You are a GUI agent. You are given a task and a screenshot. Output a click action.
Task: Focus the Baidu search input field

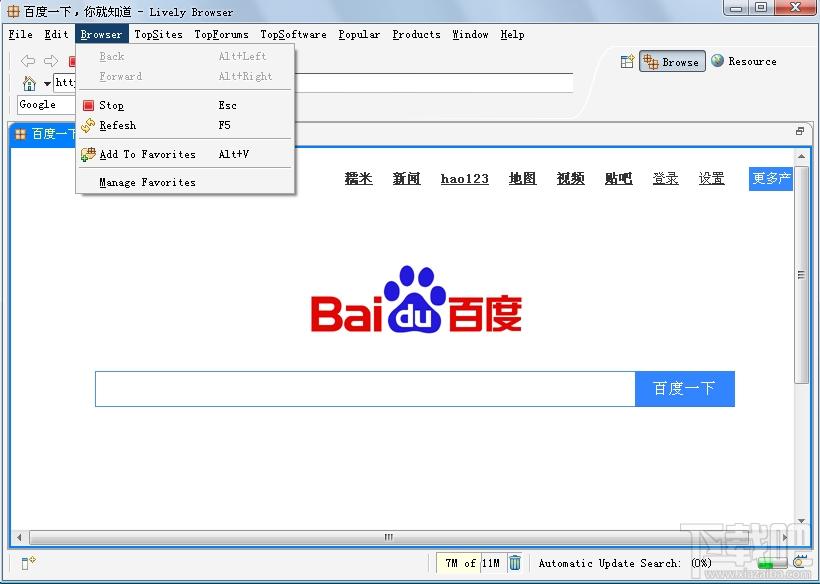click(x=365, y=388)
